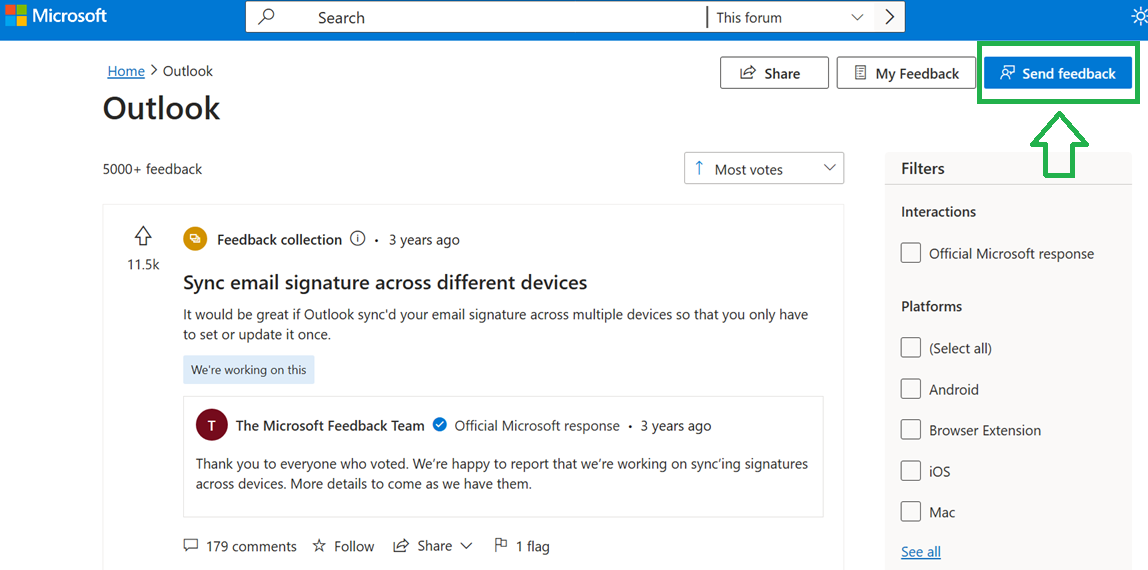The image size is (1148, 570).
Task: Click the sort direction arrow icon
Action: (x=698, y=168)
